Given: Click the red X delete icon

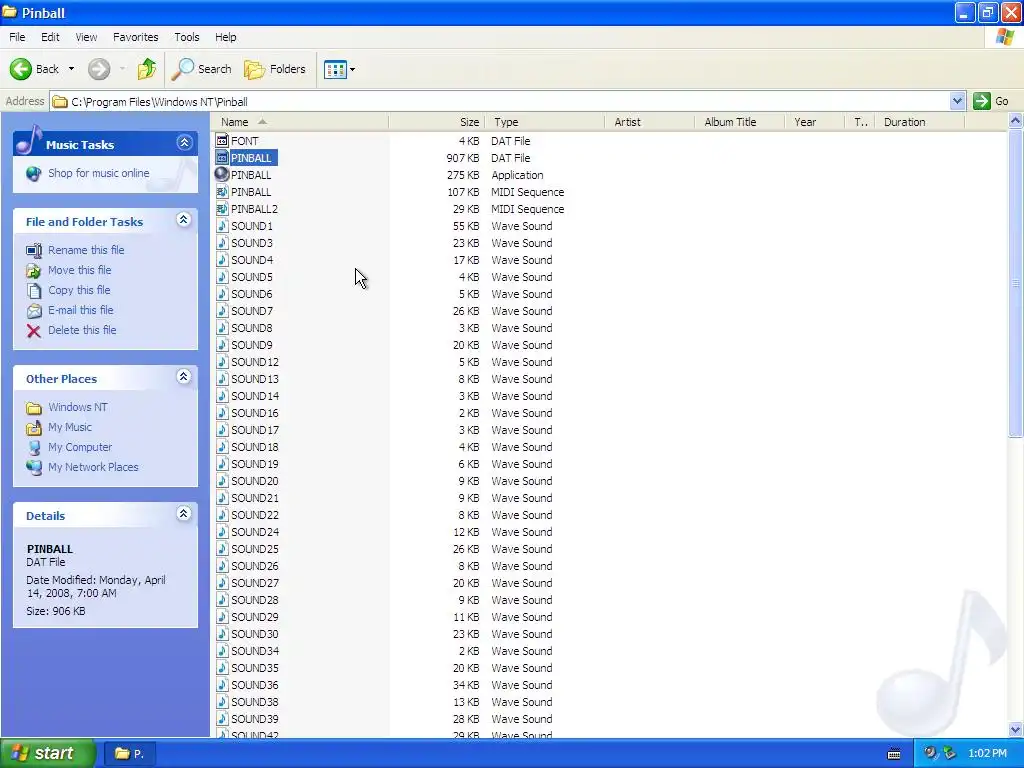Looking at the screenshot, I should [x=34, y=330].
